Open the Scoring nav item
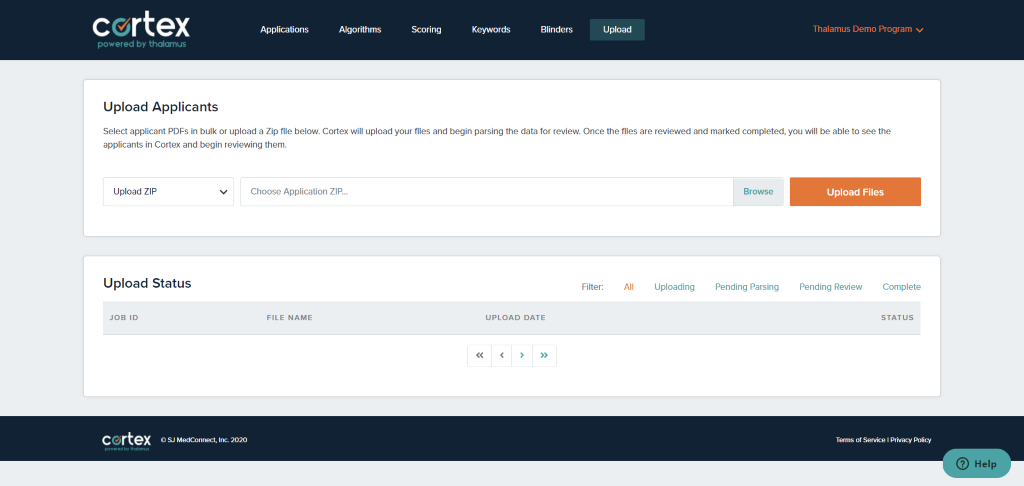This screenshot has width=1024, height=486. (426, 29)
